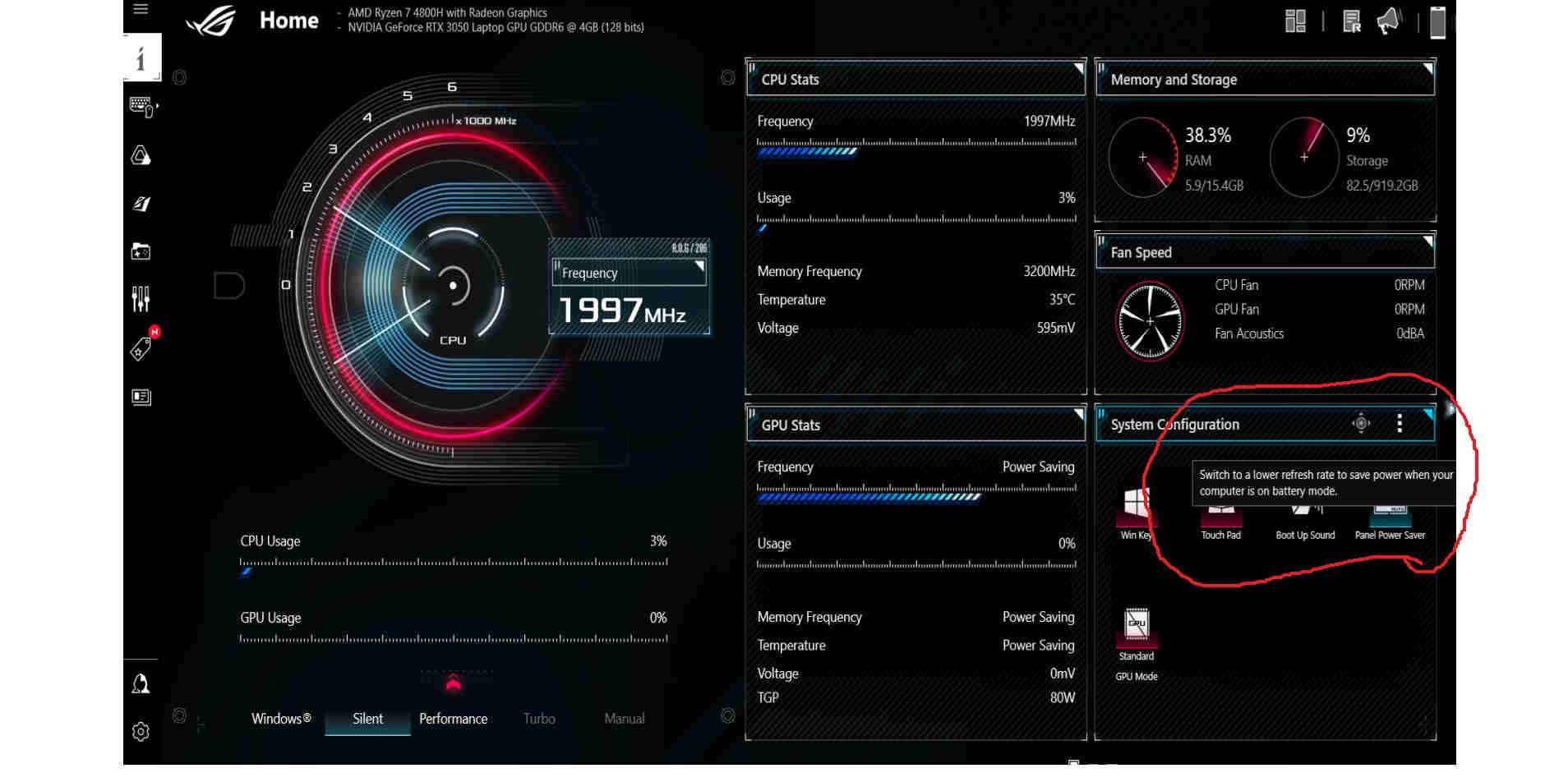Image resolution: width=1568 pixels, height=782 pixels.
Task: Click the GPU Fan 0RPM row
Action: tap(1320, 310)
